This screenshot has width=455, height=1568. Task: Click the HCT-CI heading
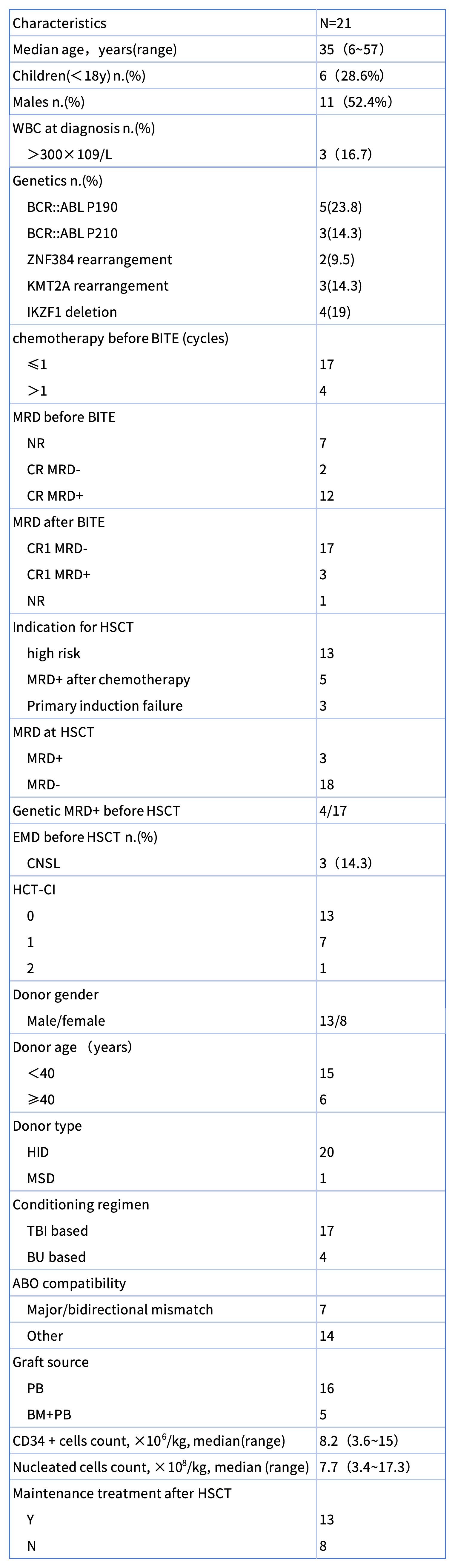pos(34,889)
